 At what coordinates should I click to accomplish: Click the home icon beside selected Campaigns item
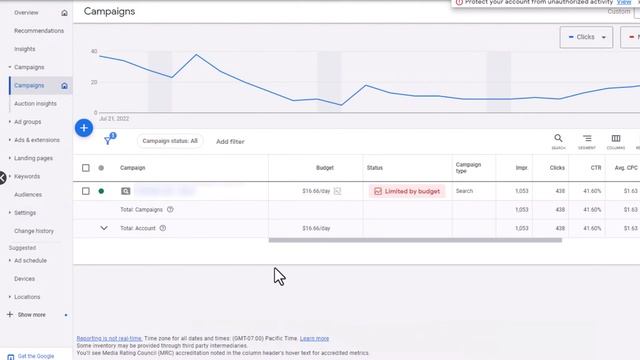tap(64, 86)
